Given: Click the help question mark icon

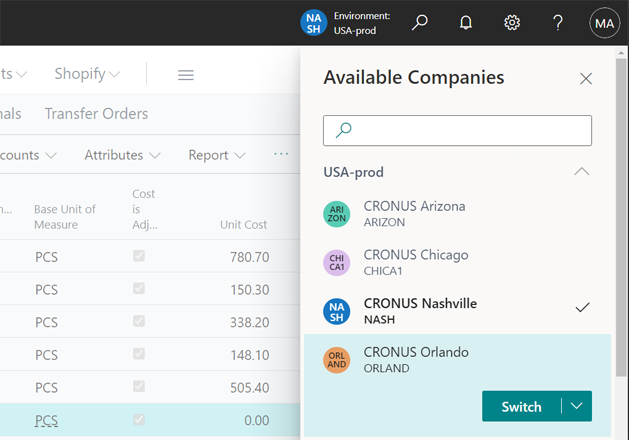Looking at the screenshot, I should click(x=558, y=22).
